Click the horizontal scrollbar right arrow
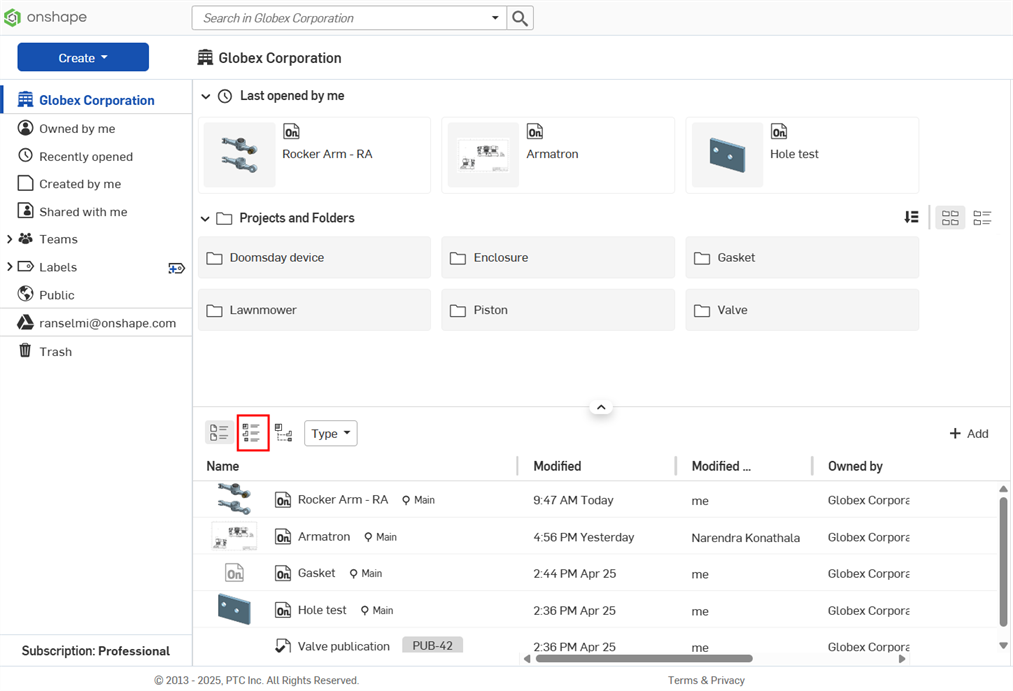1013x691 pixels. click(902, 659)
